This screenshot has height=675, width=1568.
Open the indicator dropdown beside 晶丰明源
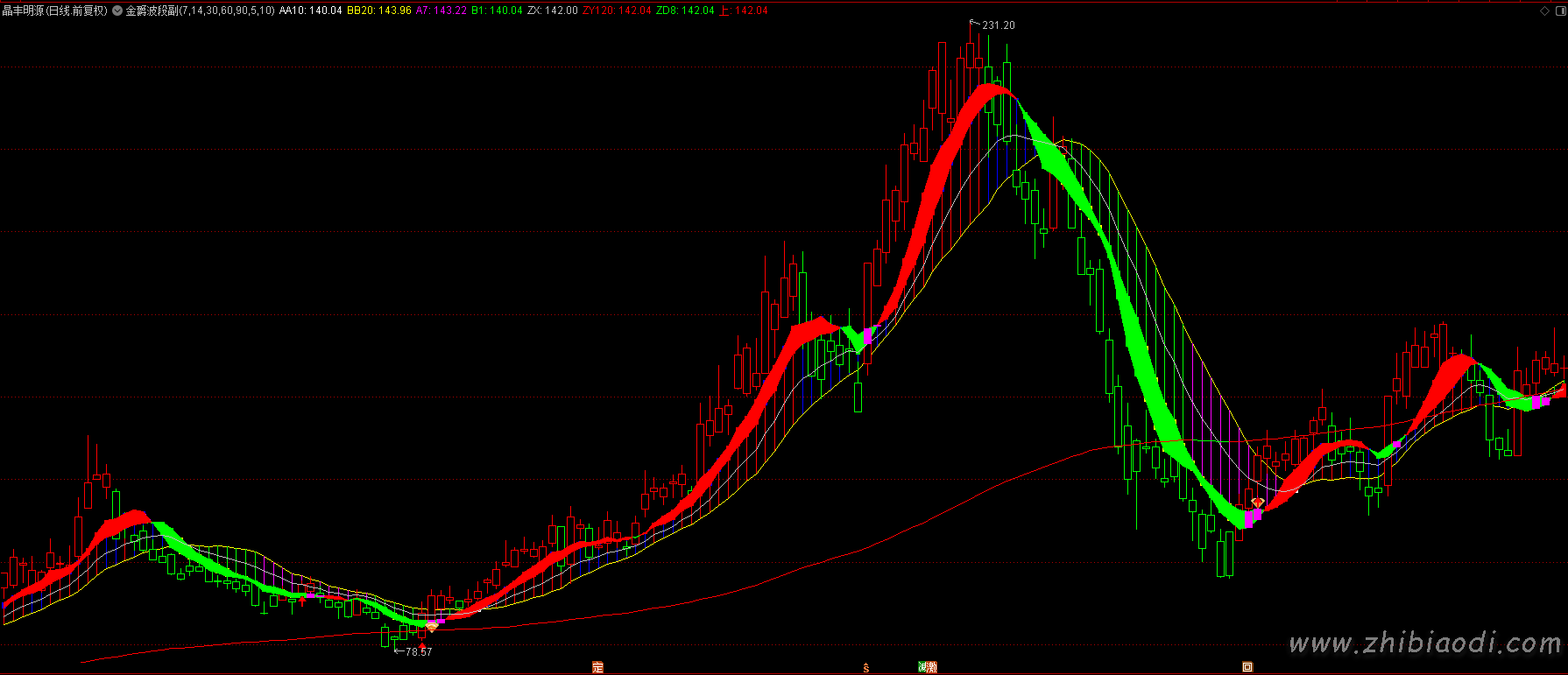point(117,11)
